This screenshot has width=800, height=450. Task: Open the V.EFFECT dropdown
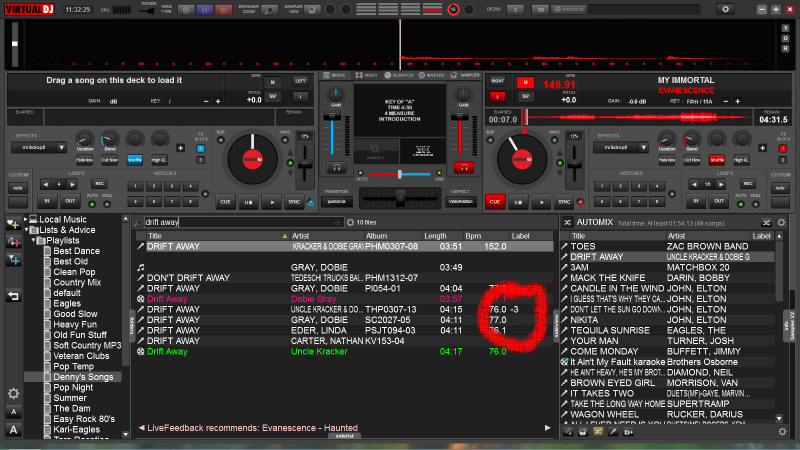[460, 202]
